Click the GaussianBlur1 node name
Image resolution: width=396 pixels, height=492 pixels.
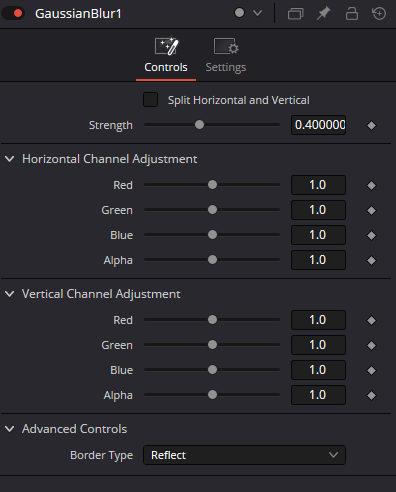click(x=78, y=14)
